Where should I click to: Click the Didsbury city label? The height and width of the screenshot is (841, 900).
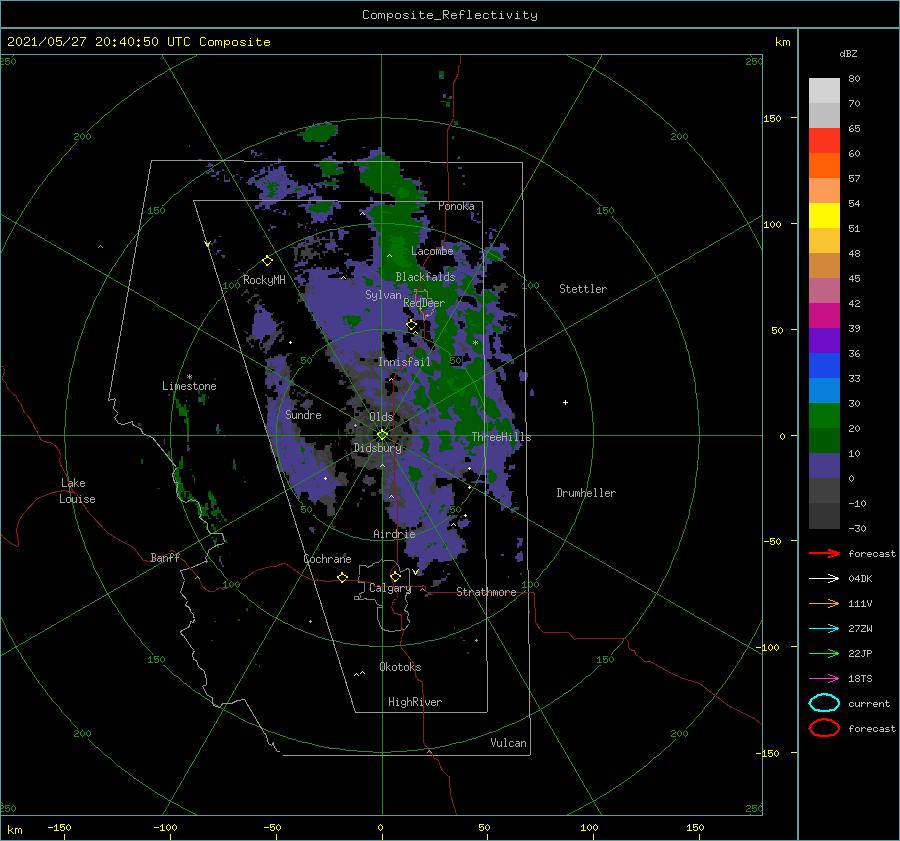[x=378, y=448]
